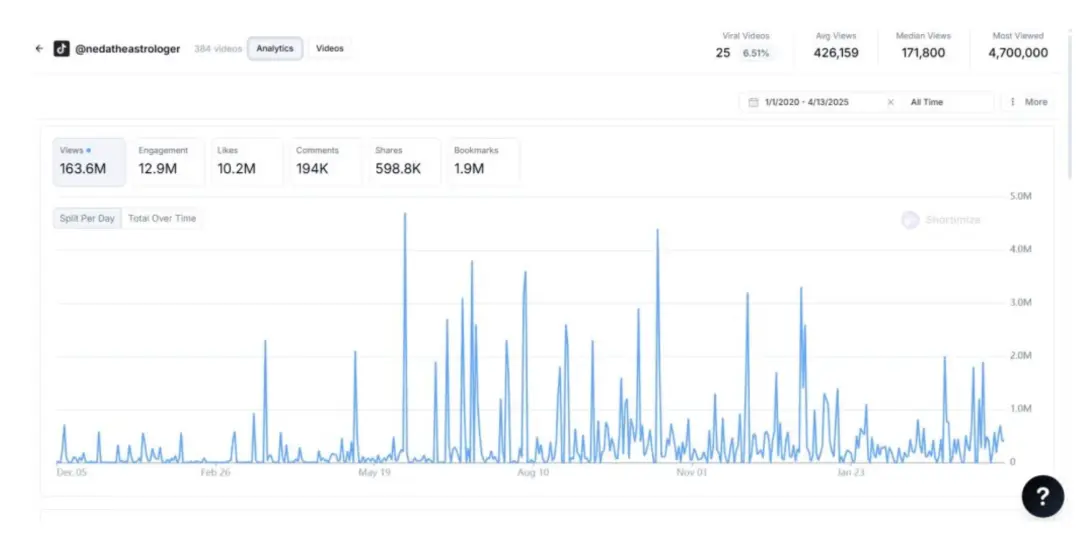Screen dimensions: 1080x543
Task: Switch to the Videos tab
Action: pos(329,48)
